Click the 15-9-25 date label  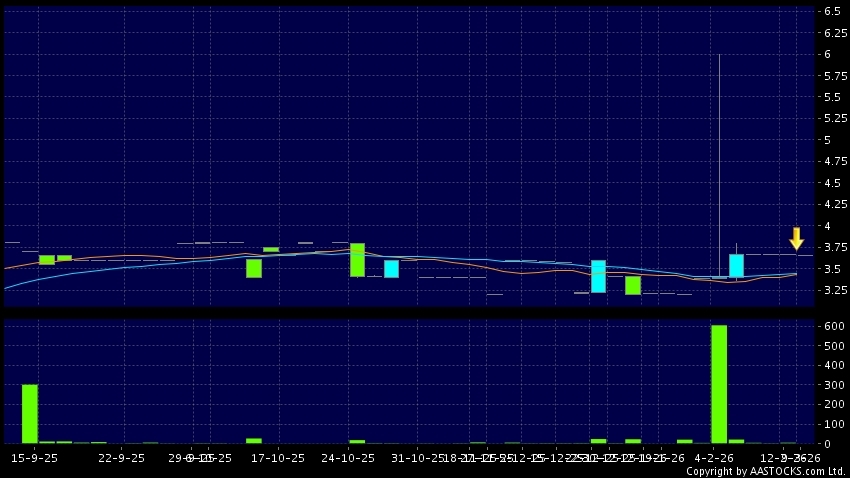point(35,457)
